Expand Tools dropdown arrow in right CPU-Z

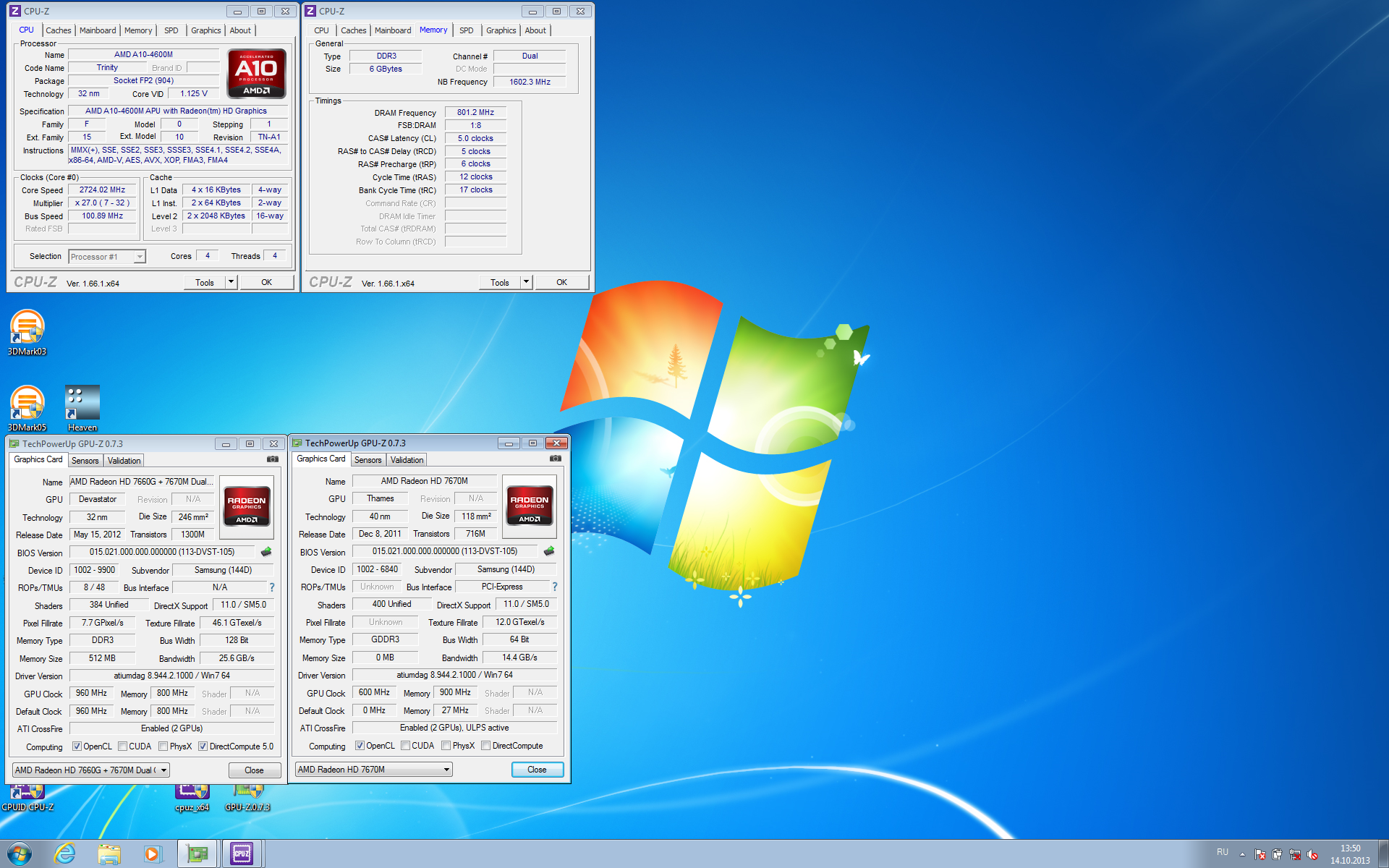(526, 282)
